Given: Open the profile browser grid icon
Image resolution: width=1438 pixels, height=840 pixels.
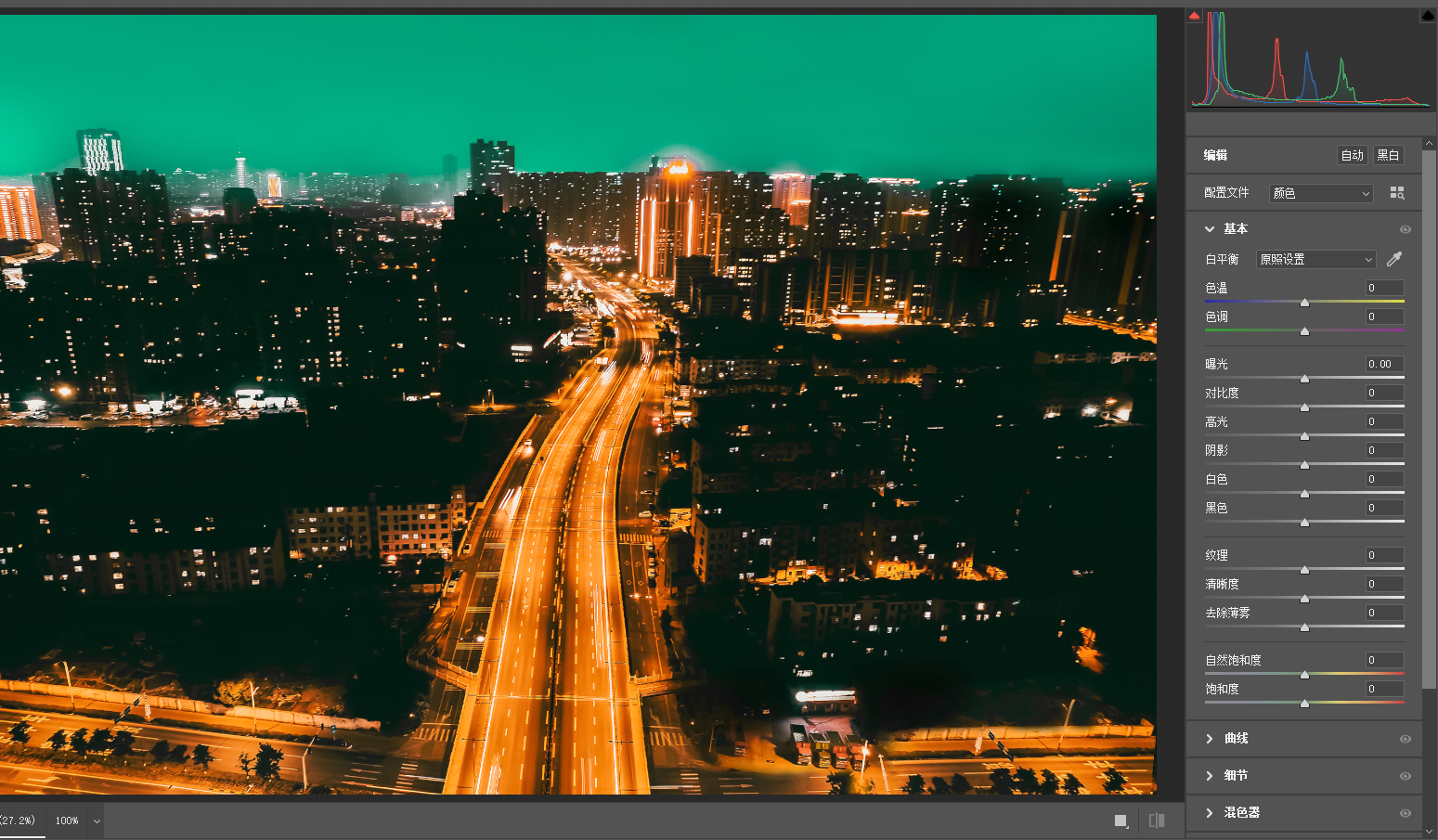Looking at the screenshot, I should point(1397,193).
